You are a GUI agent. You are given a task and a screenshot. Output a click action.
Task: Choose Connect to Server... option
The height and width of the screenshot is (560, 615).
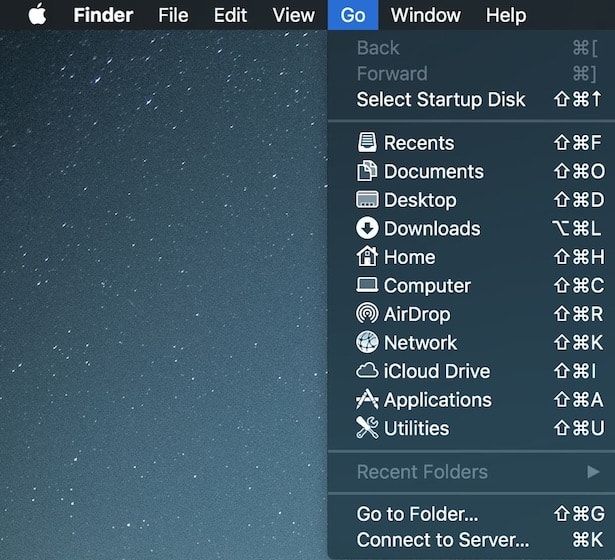442,541
